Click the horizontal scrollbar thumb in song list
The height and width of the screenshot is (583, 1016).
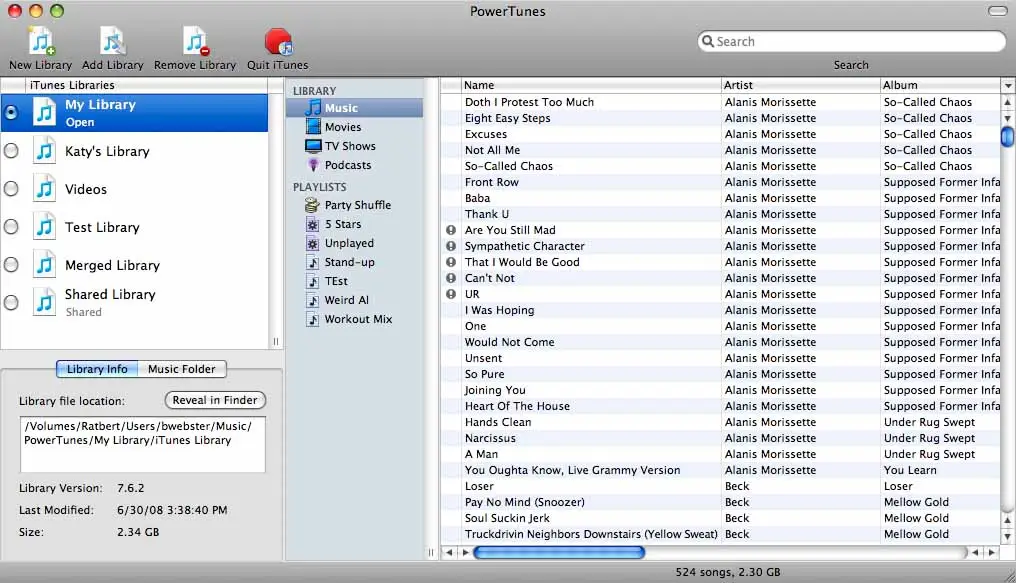[559, 553]
